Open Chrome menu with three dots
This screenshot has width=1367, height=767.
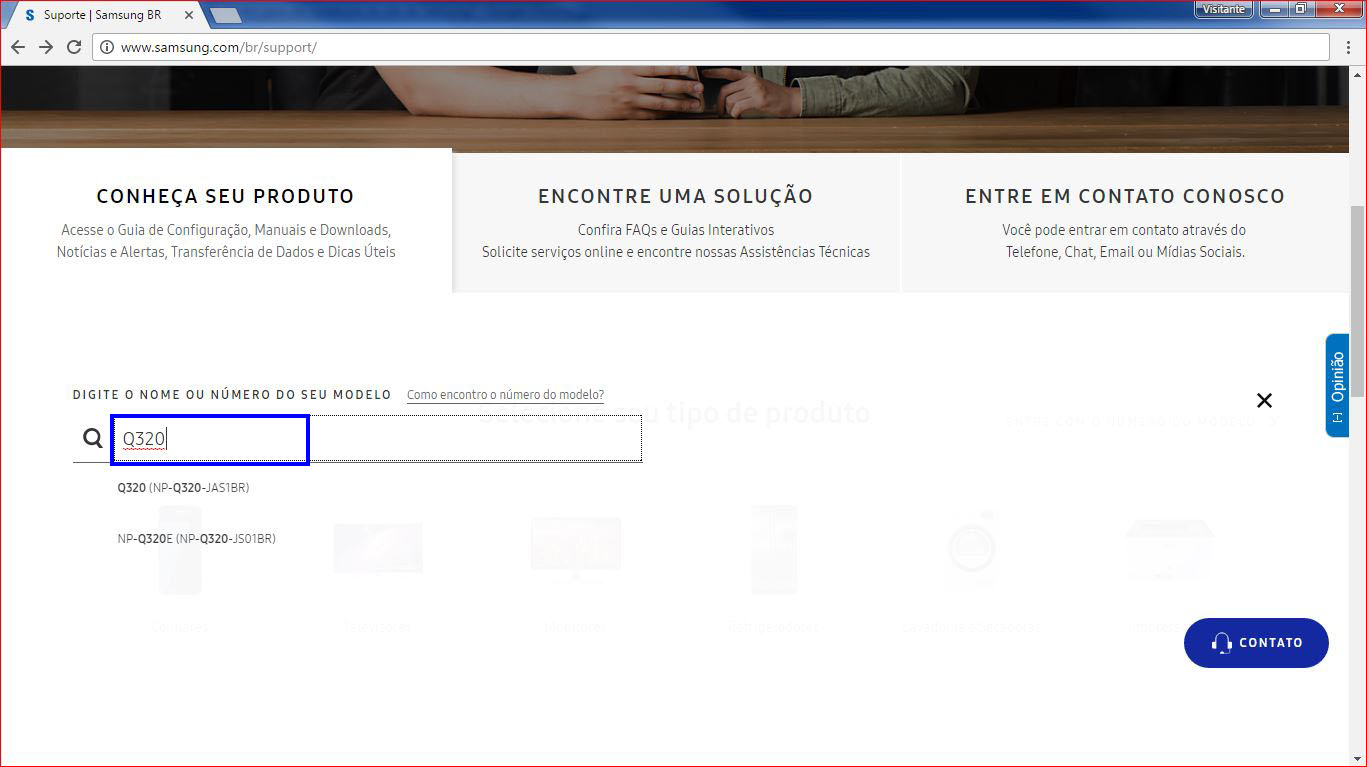pyautogui.click(x=1348, y=47)
